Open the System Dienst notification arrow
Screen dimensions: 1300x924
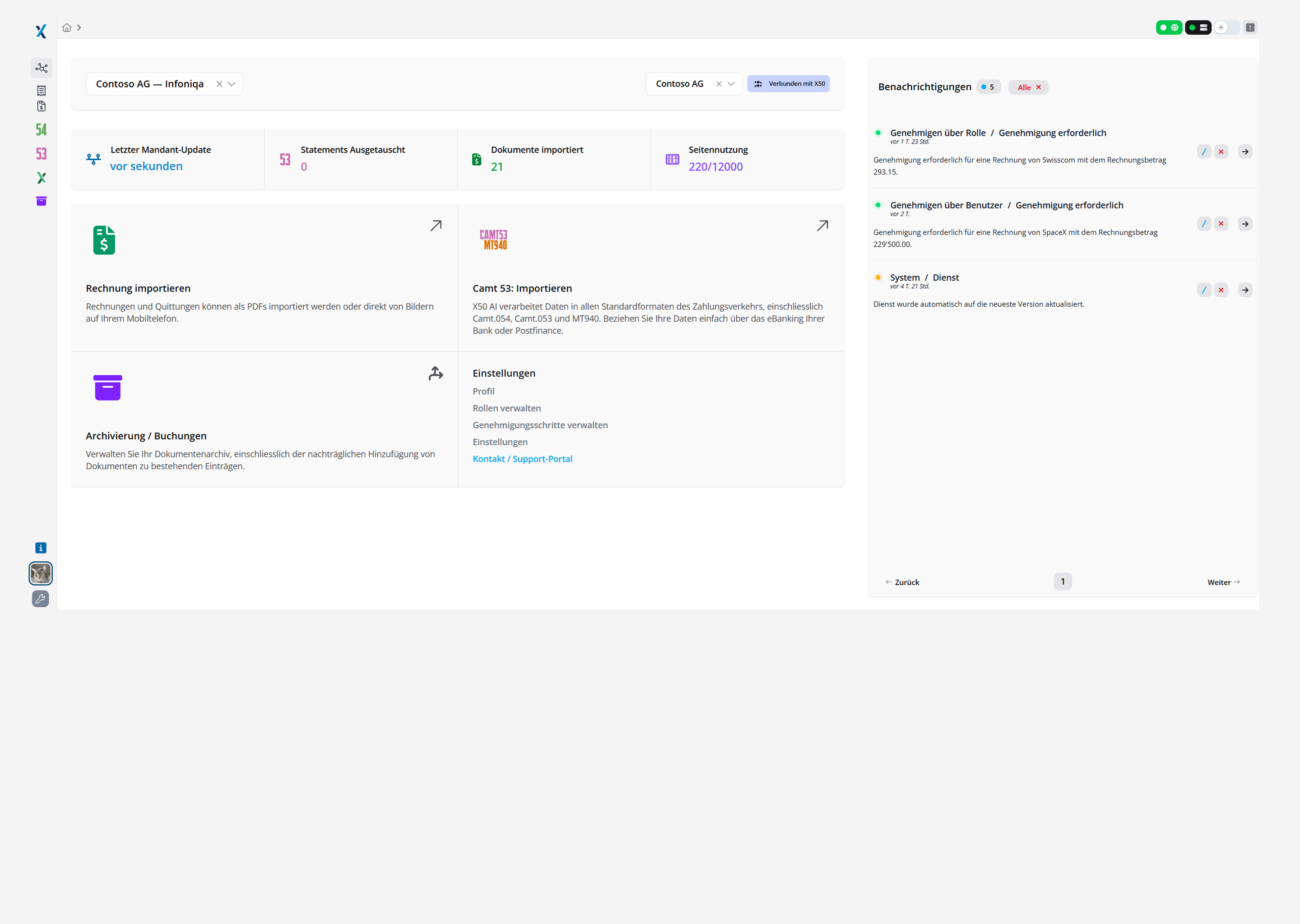(1245, 290)
